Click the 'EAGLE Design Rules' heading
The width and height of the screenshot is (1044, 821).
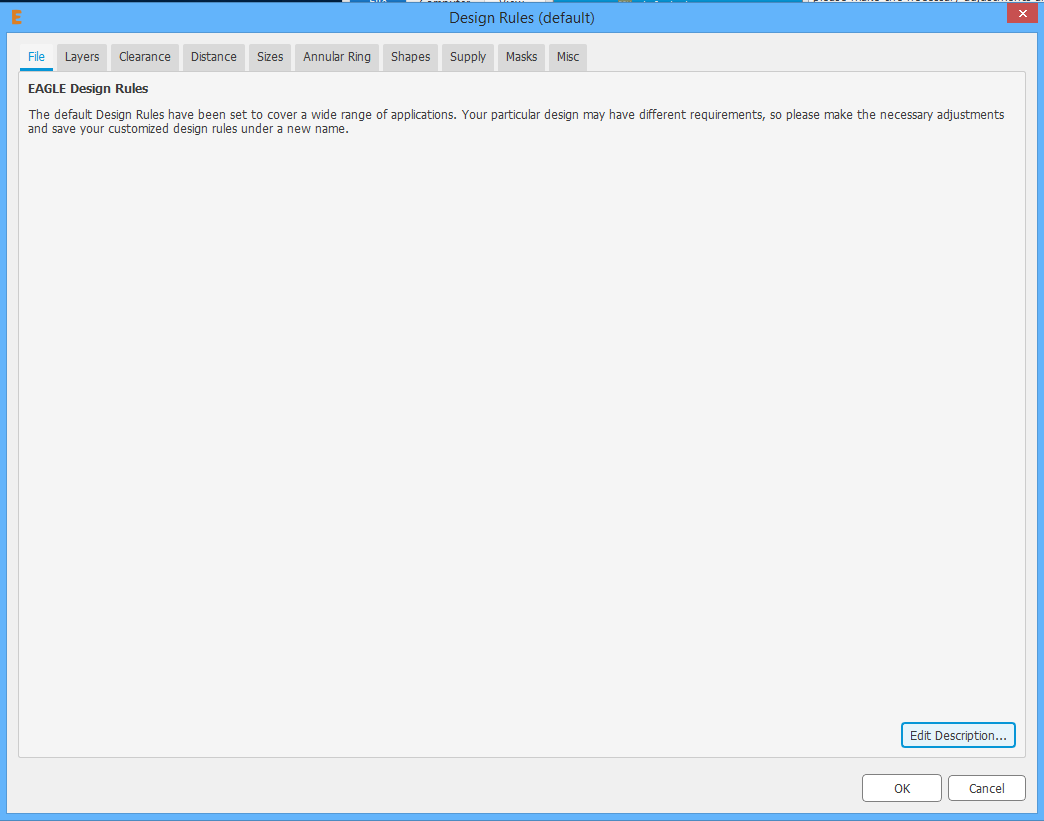pos(88,89)
